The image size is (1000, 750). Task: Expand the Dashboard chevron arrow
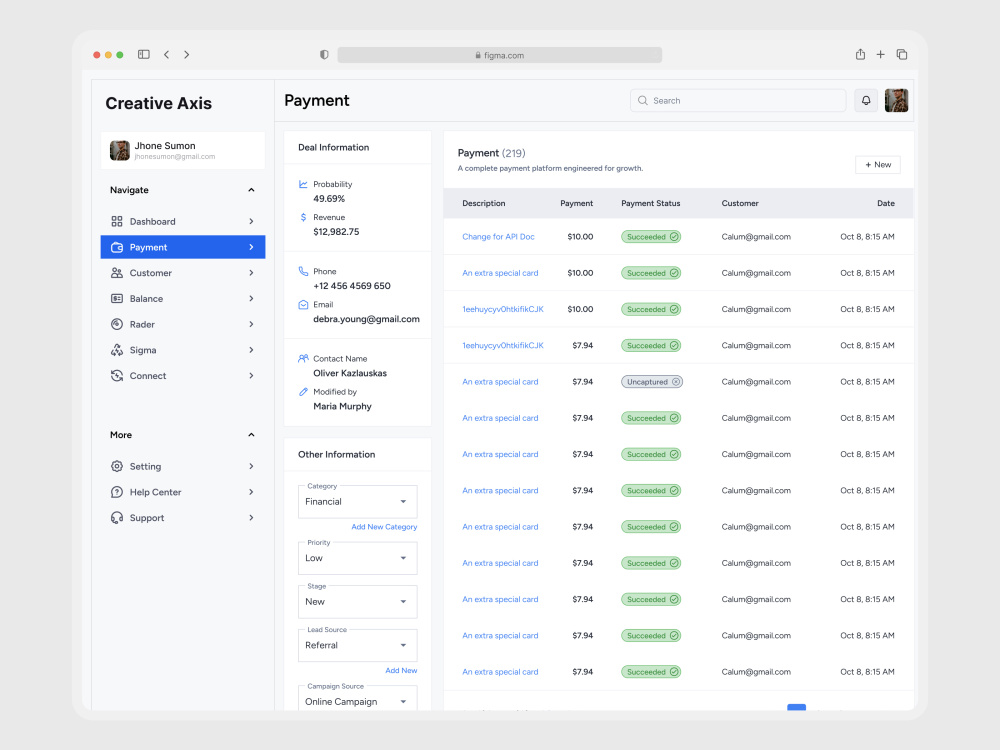tap(251, 221)
